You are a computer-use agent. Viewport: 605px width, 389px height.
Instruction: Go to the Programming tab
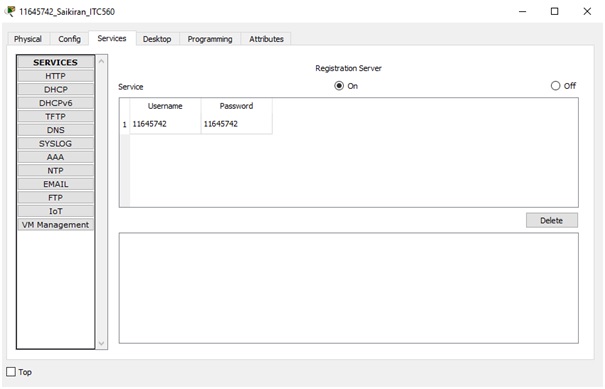210,39
